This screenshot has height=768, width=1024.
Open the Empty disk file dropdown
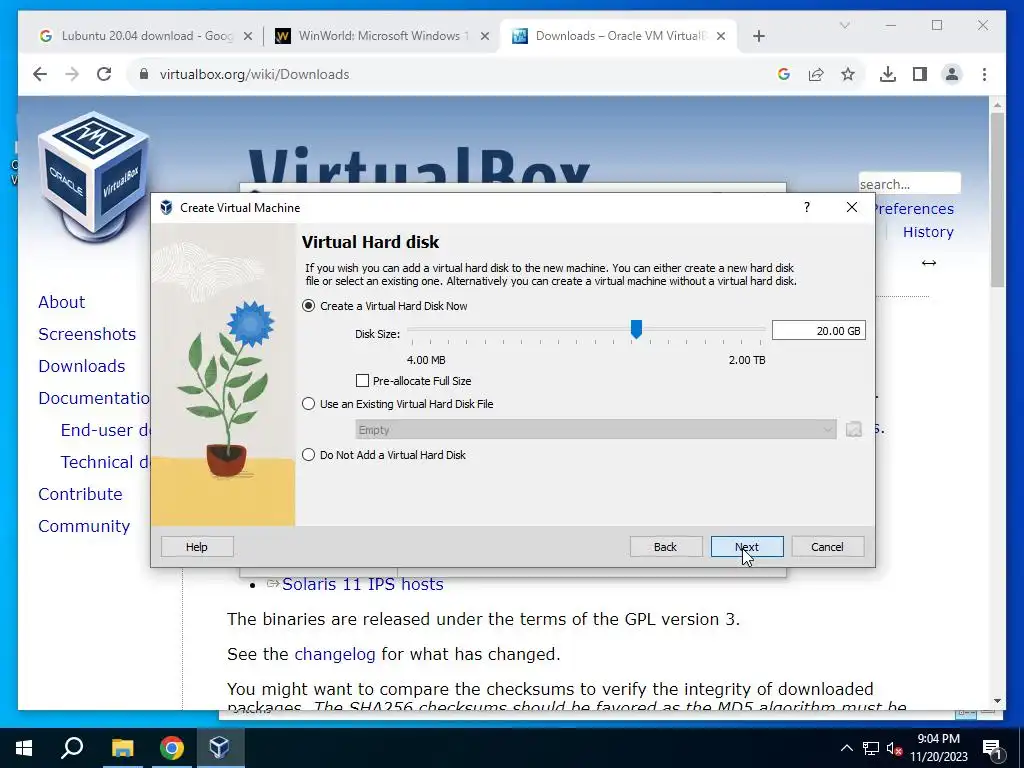596,429
